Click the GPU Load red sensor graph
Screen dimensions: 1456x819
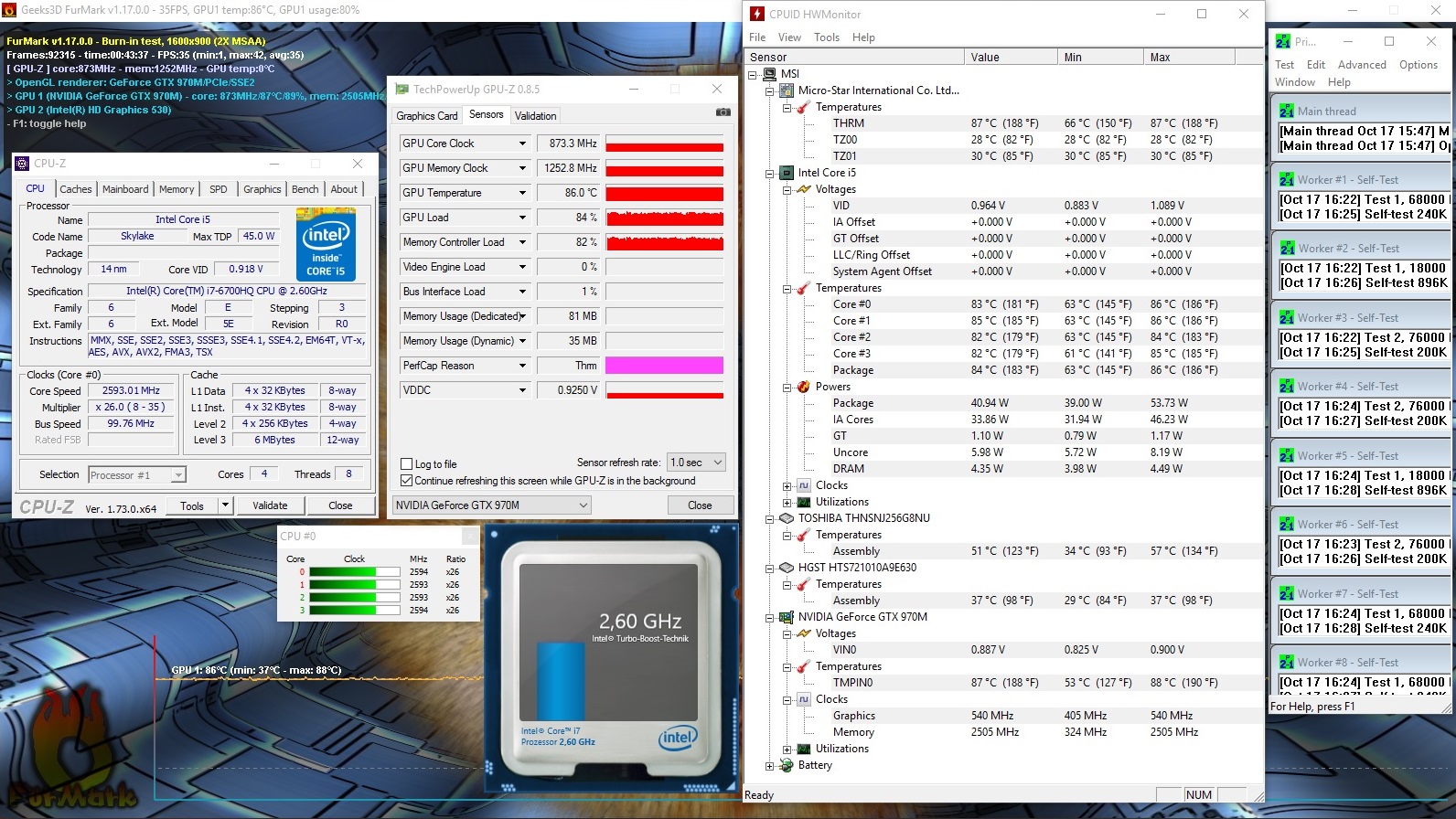click(x=665, y=218)
